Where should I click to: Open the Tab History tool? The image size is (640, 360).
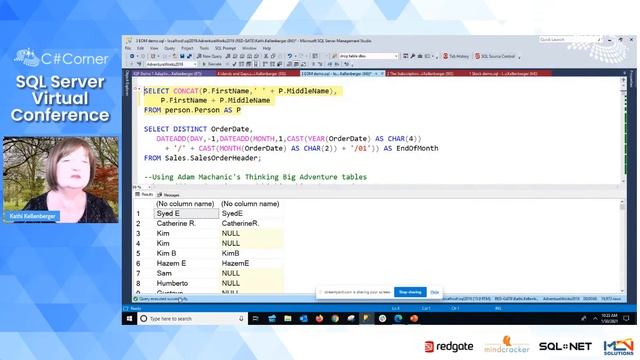click(456, 56)
